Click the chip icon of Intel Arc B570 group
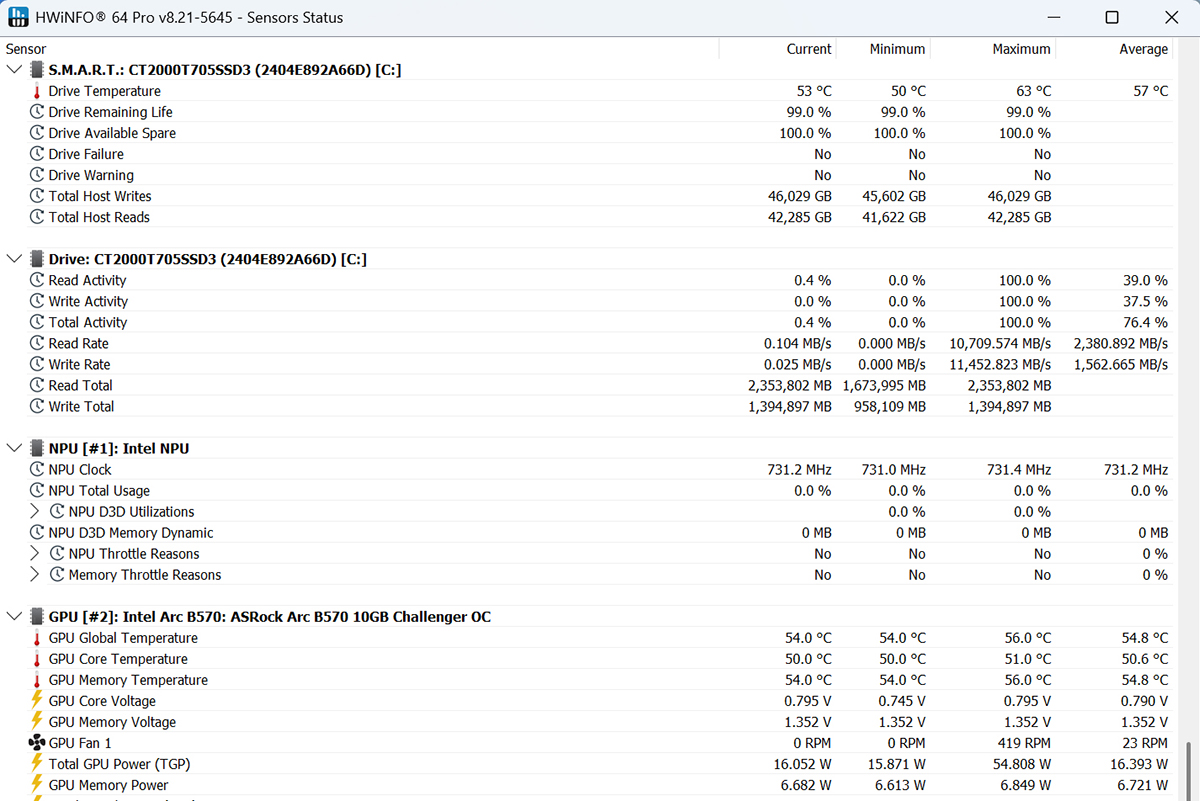Screen dimensions: 1200x801 pyautogui.click(x=37, y=617)
